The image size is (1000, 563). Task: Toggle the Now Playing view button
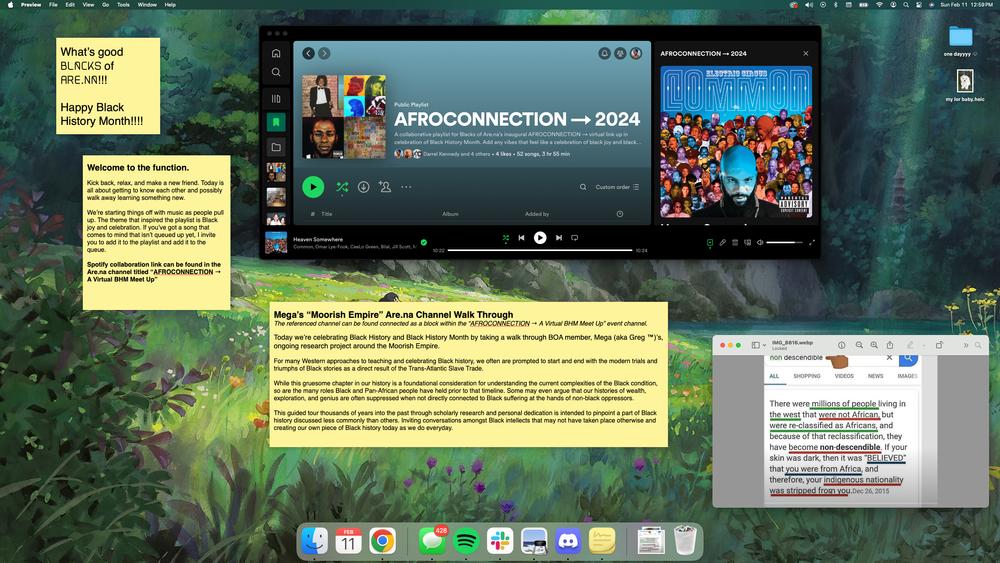[x=710, y=242]
